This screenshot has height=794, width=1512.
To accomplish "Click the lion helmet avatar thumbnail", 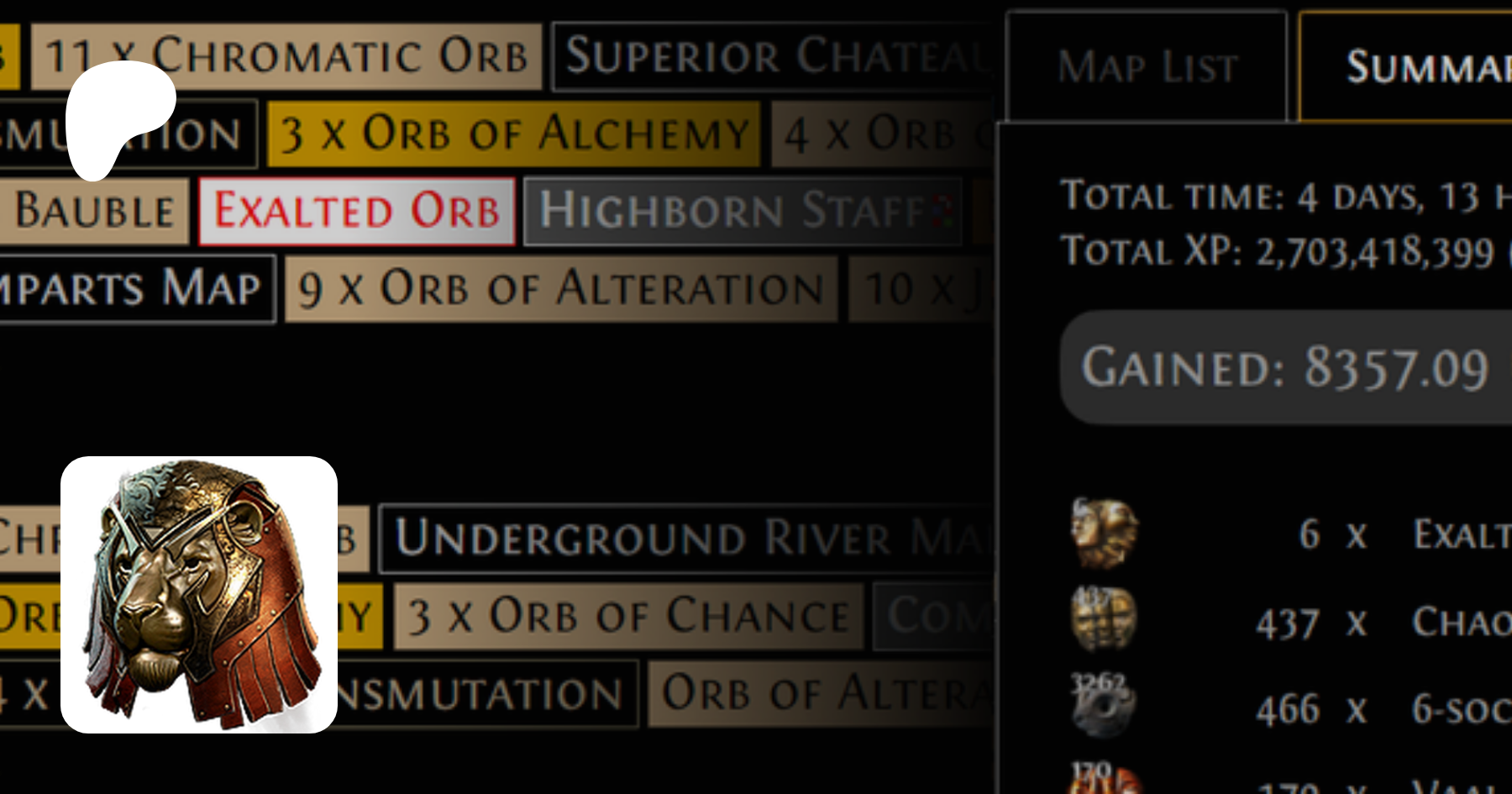I will (199, 595).
